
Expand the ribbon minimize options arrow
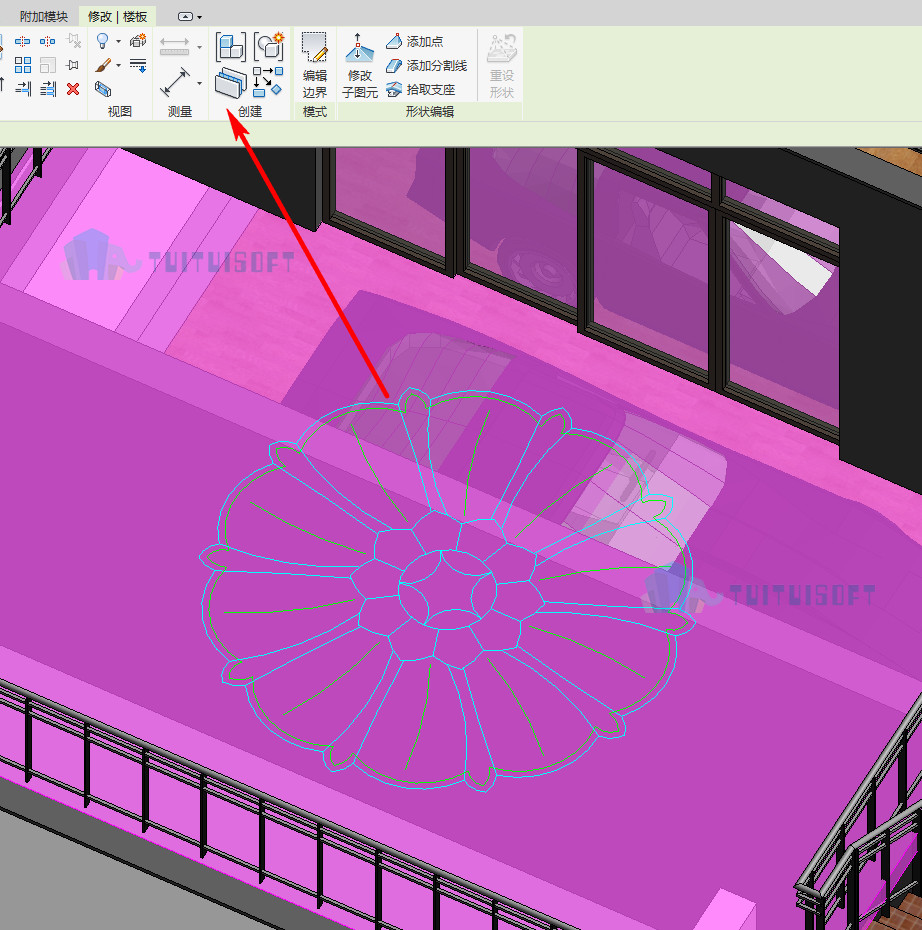199,17
